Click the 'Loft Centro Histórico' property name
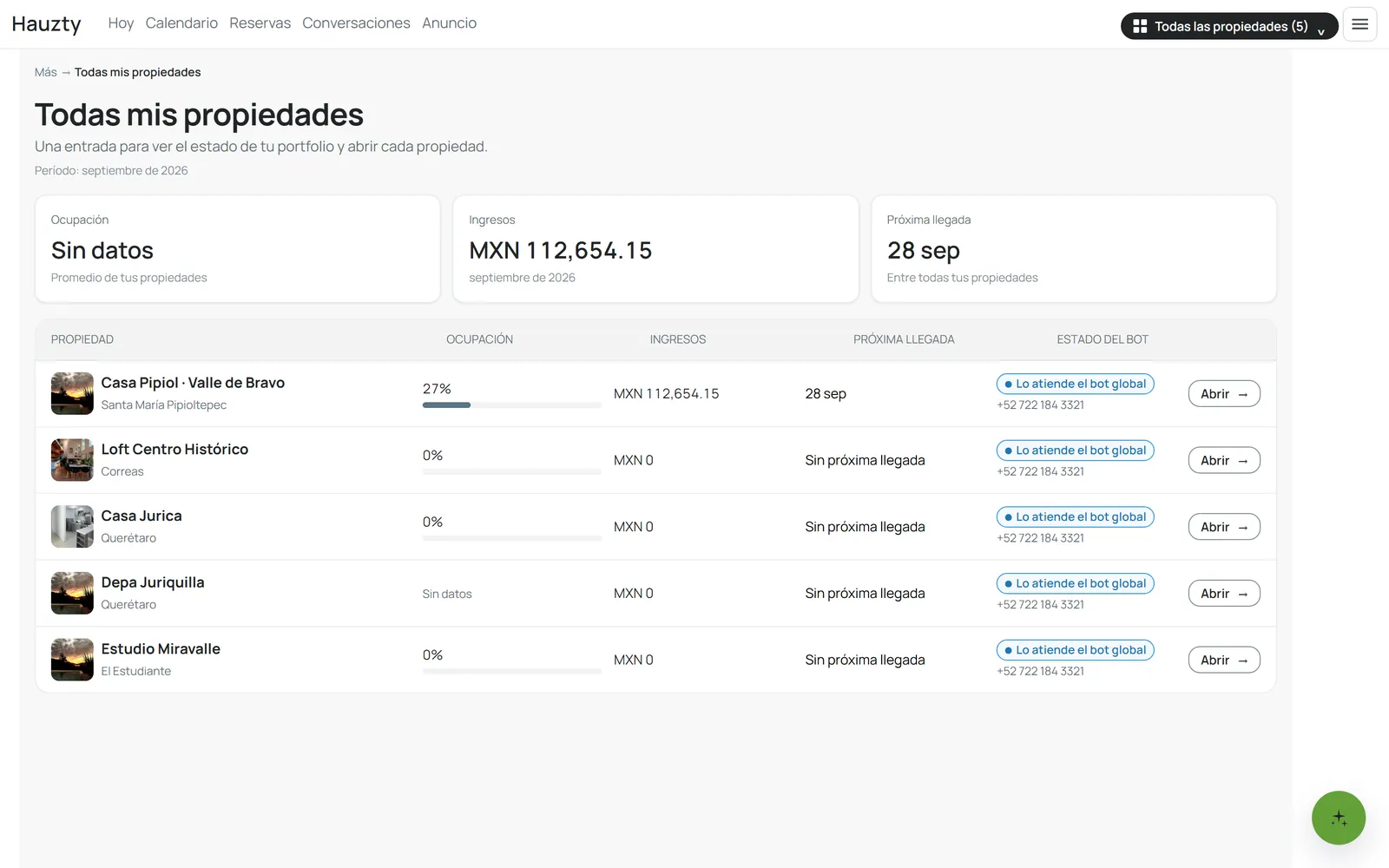 pyautogui.click(x=174, y=449)
